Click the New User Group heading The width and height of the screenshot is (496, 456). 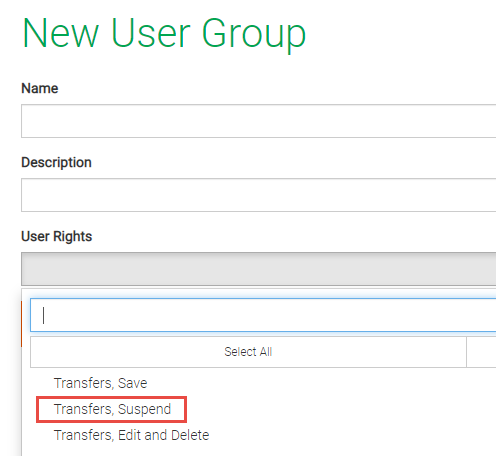(x=164, y=34)
